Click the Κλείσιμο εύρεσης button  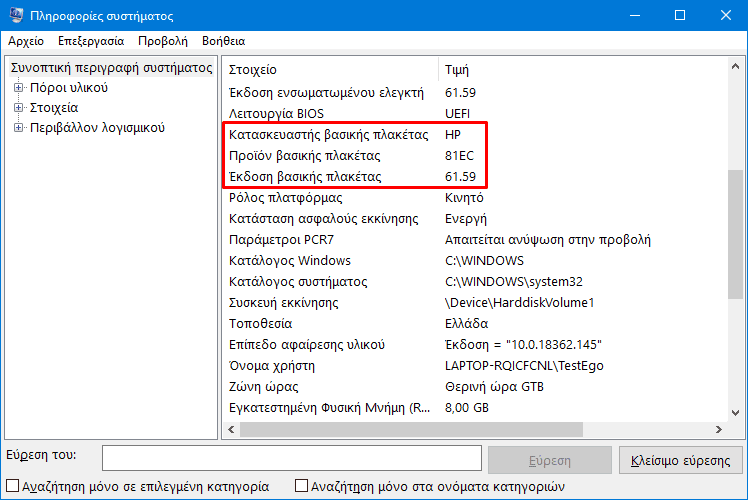pyautogui.click(x=680, y=460)
